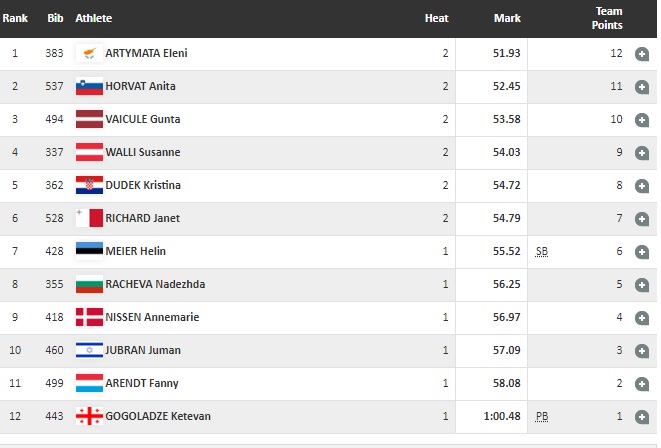Click the Malta flag next to RICHARD Janet
661x448 pixels.
(90, 219)
